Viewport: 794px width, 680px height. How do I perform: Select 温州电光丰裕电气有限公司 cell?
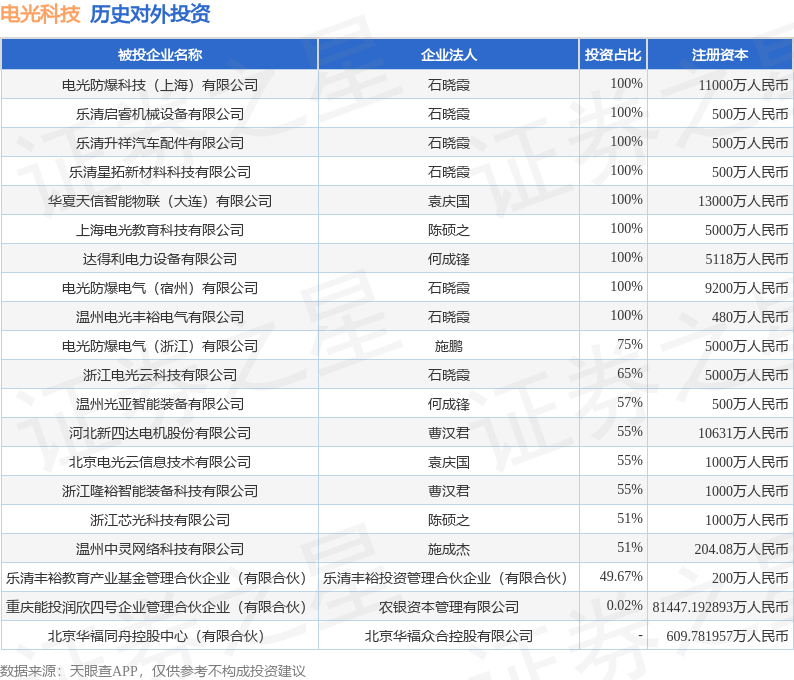click(160, 316)
